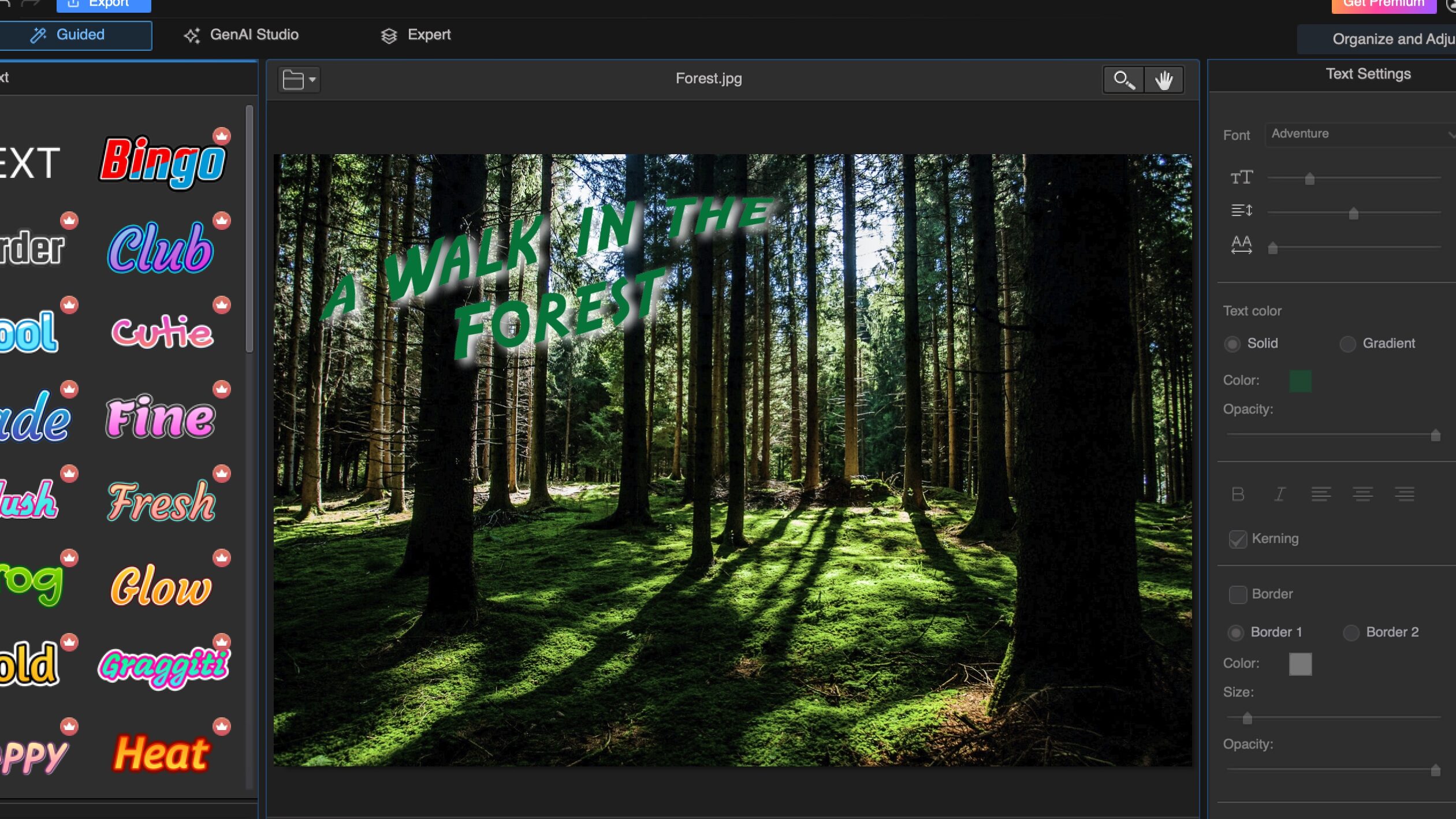Apply the Graffiti text style preset
Image resolution: width=1456 pixels, height=819 pixels.
pos(163,666)
